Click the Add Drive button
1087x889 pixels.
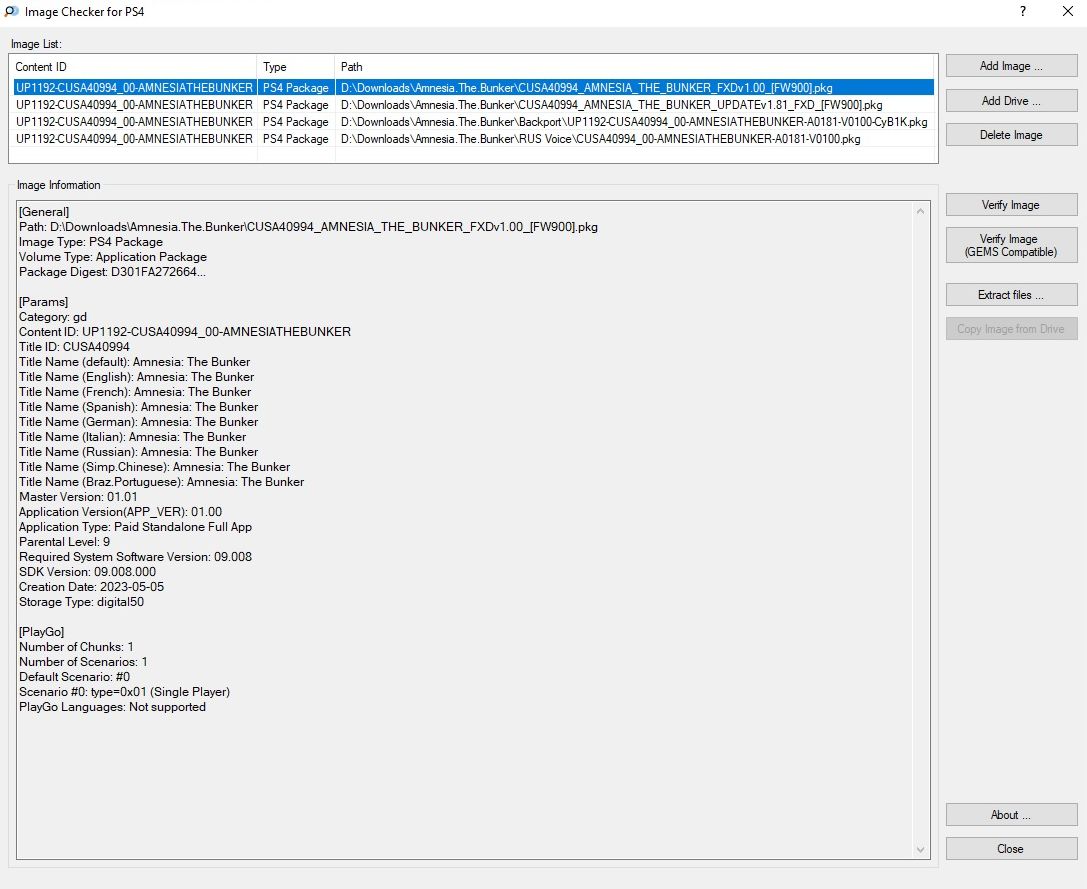point(1011,101)
